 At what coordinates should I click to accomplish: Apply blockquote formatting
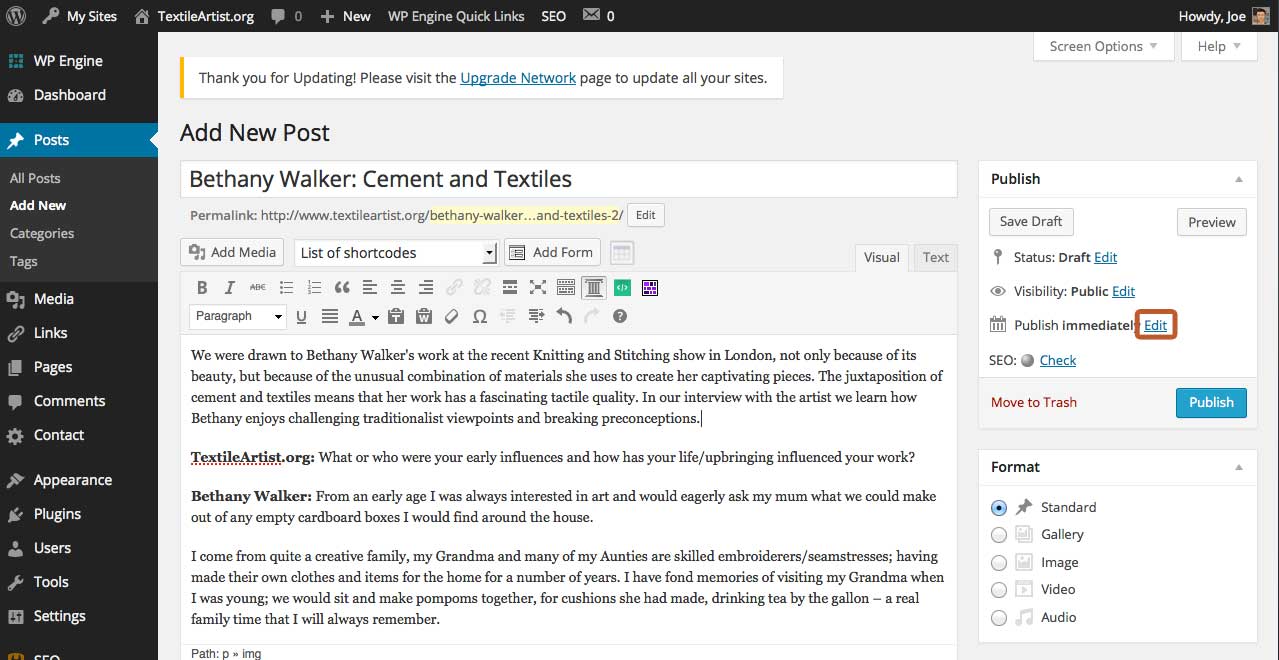pos(342,288)
